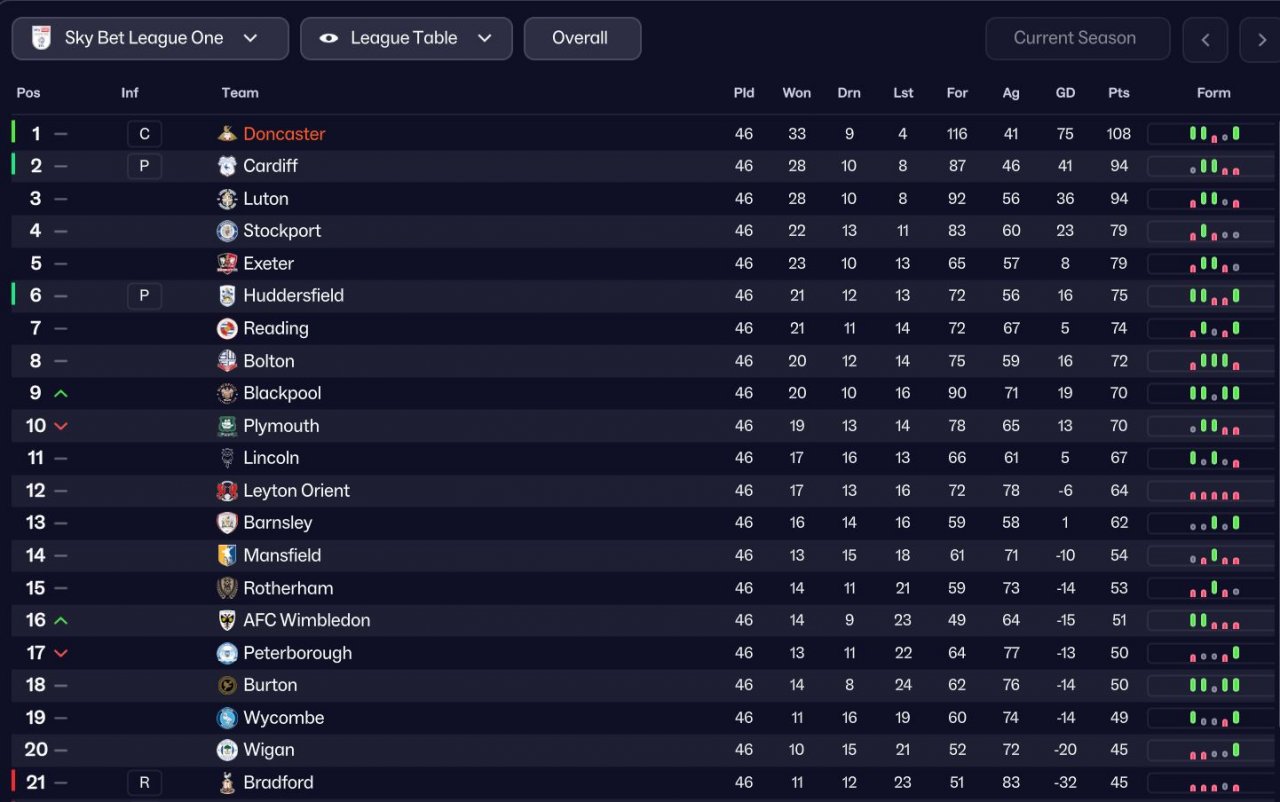The width and height of the screenshot is (1280, 802).
Task: Click the AFC Wimbledon club badge
Action: point(227,620)
